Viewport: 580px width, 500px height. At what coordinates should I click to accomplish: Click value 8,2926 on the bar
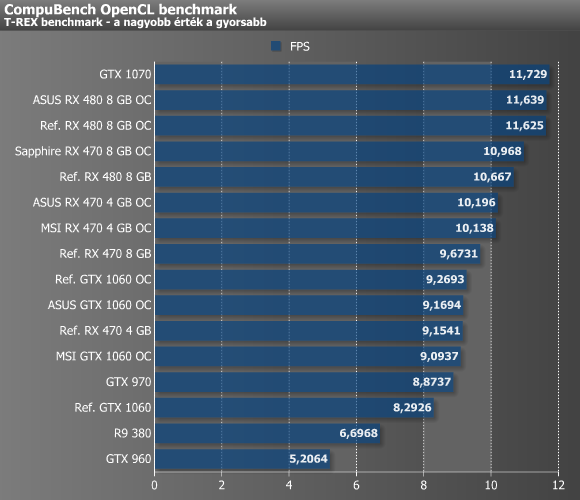coord(412,407)
